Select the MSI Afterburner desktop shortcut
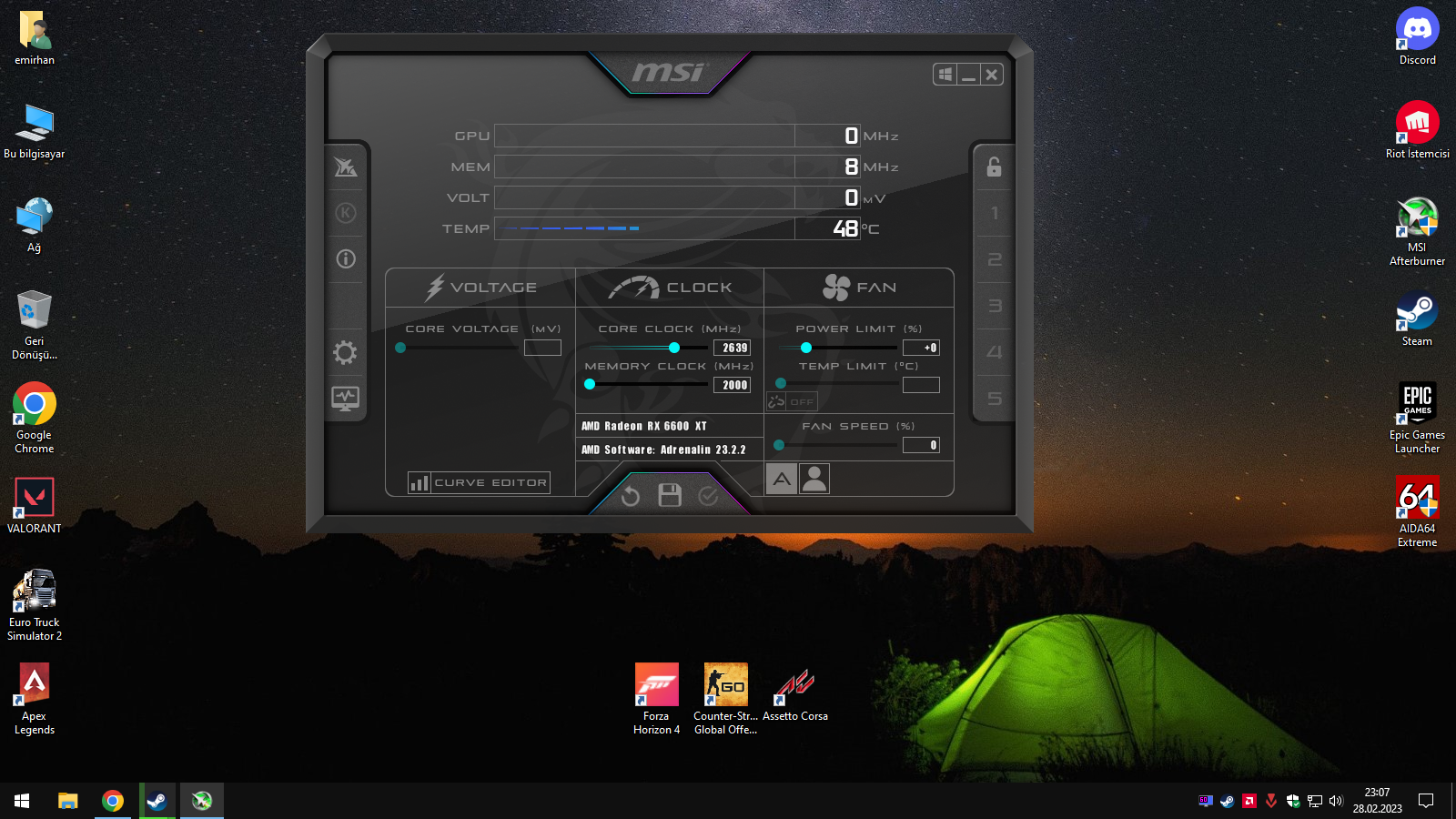The height and width of the screenshot is (819, 1456). pyautogui.click(x=1418, y=231)
